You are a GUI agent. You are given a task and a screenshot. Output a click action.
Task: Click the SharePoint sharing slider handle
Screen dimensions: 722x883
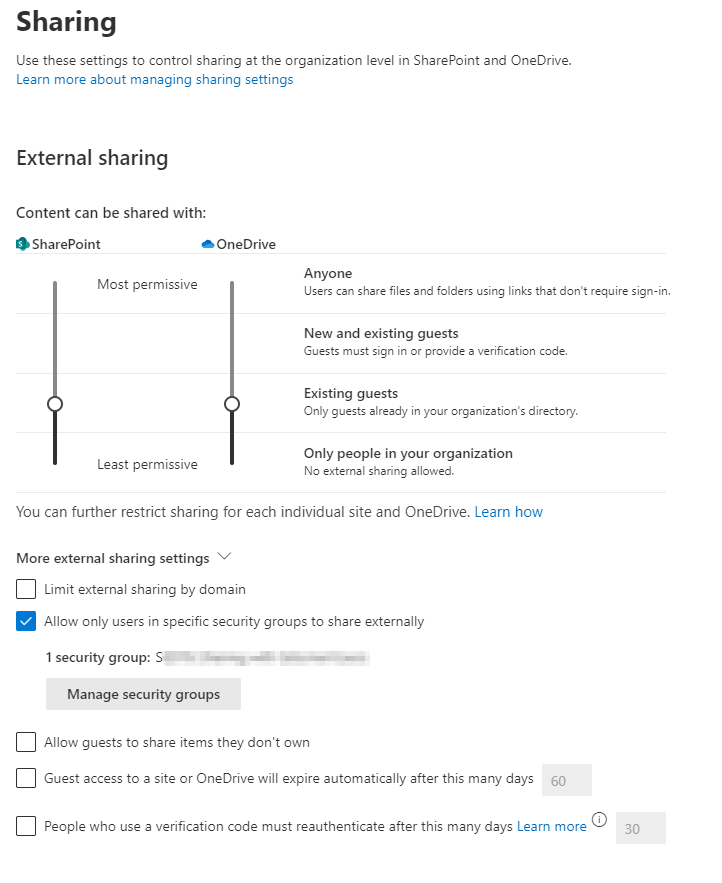click(x=55, y=404)
